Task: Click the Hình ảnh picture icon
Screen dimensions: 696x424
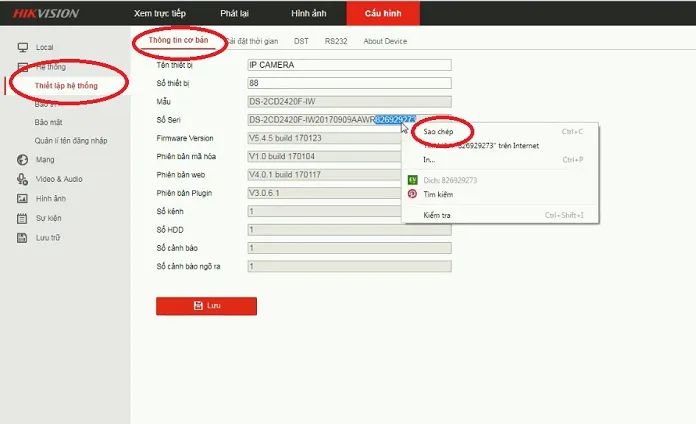Action: tap(22, 198)
